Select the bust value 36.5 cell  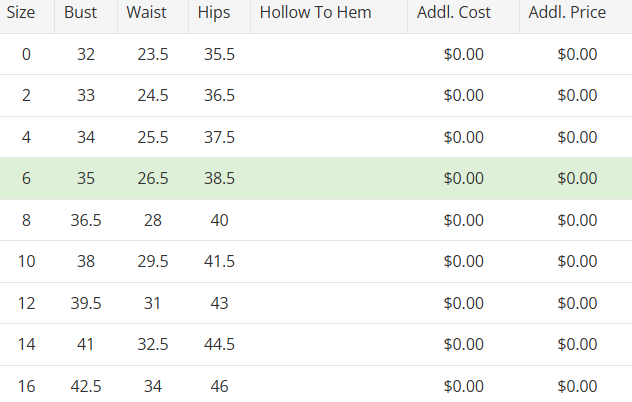pyautogui.click(x=86, y=220)
